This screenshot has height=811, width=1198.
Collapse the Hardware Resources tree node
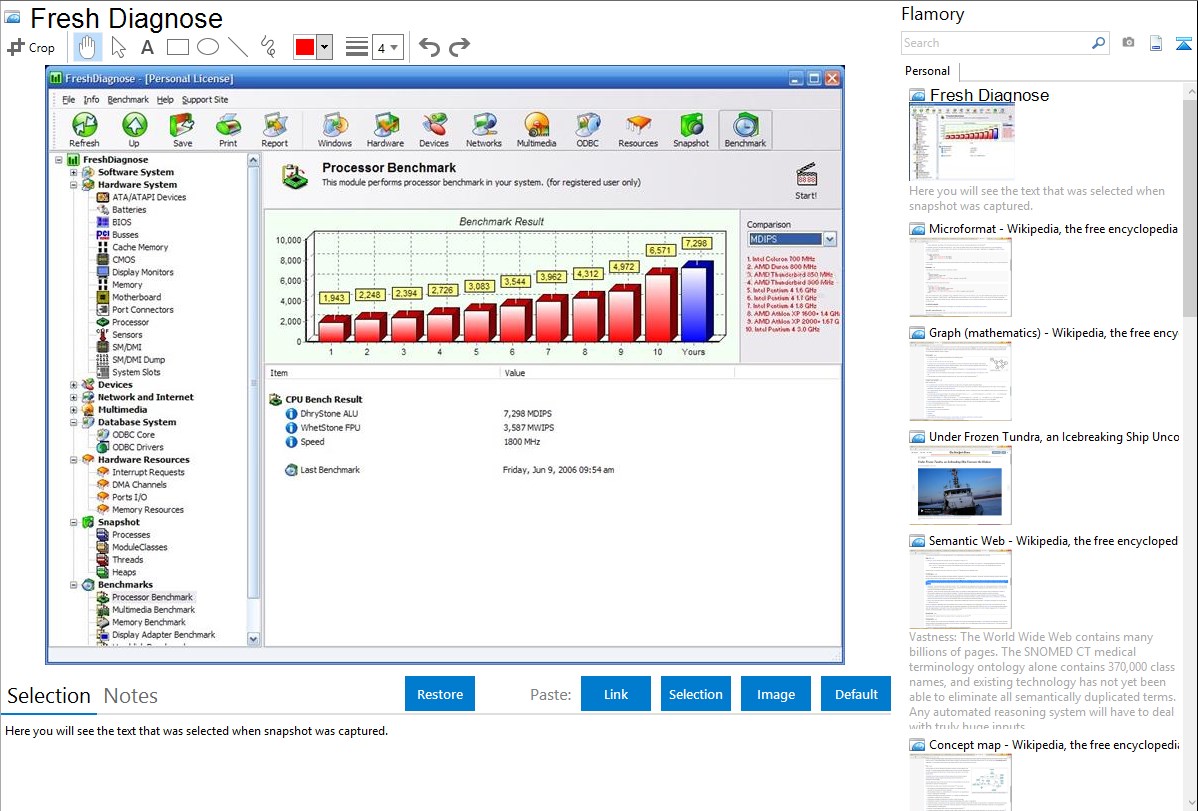coord(74,459)
